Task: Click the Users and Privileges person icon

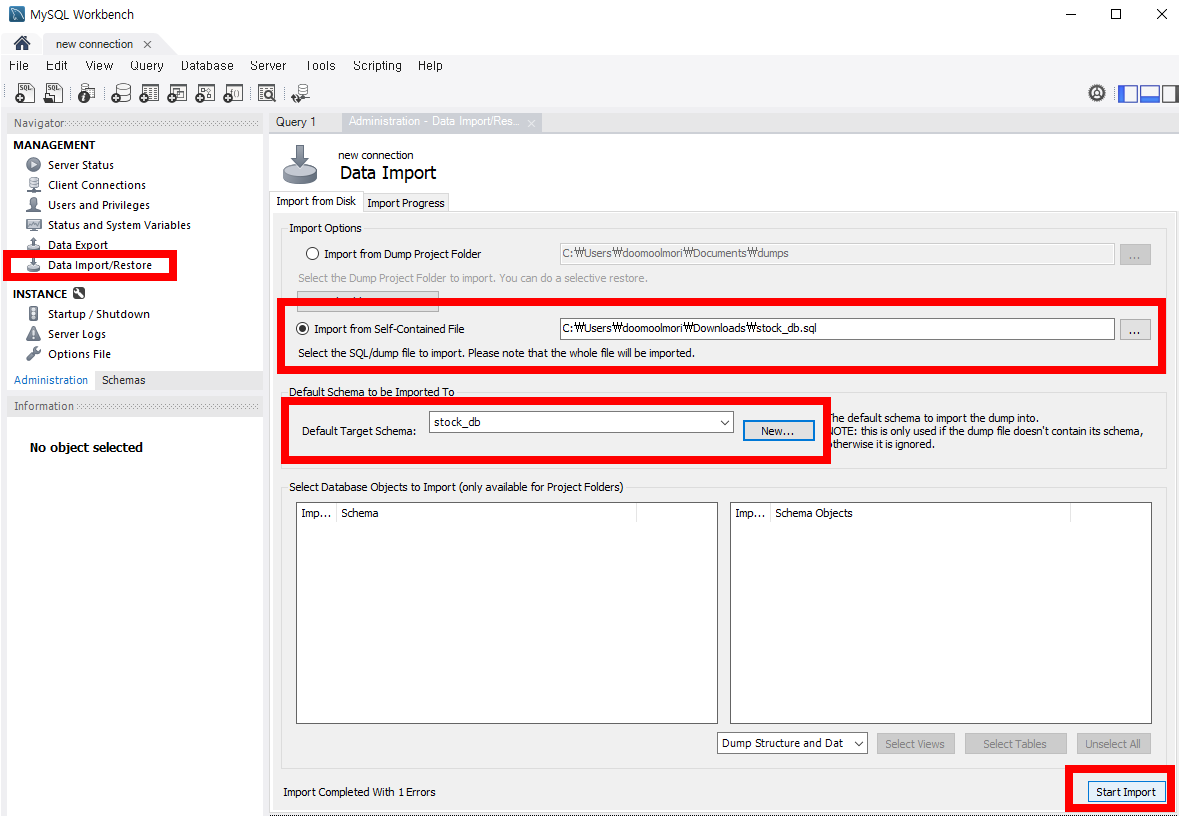Action: (34, 205)
